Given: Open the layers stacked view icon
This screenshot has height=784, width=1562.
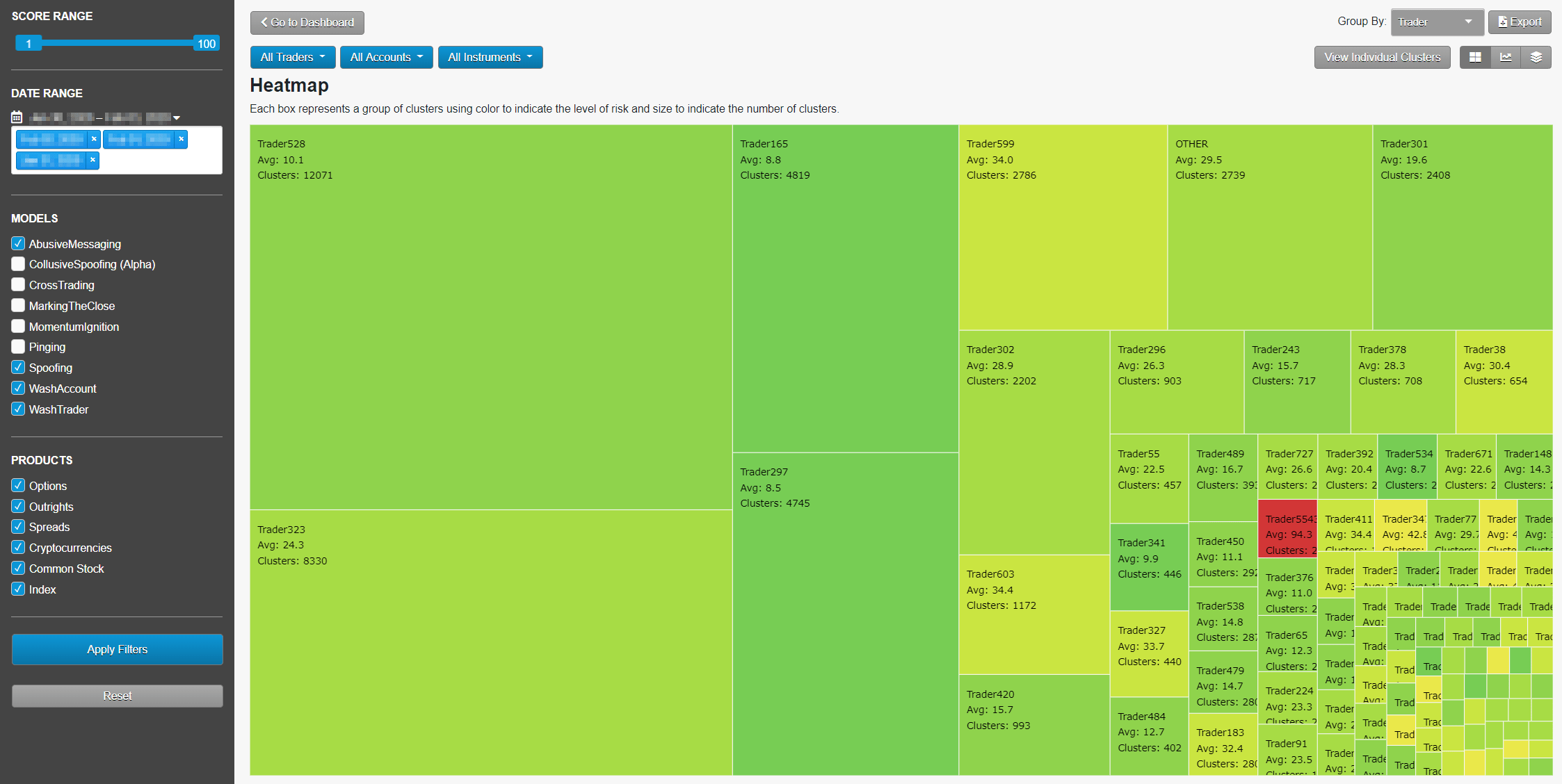Looking at the screenshot, I should (1536, 57).
